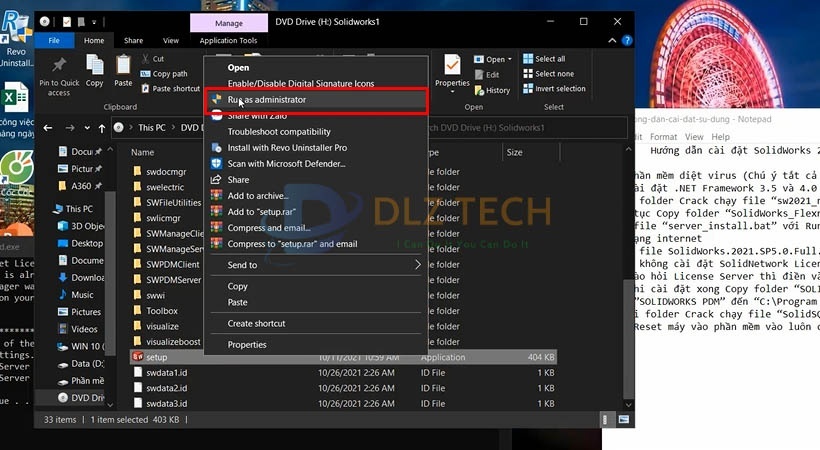
Task: Choose Paste in the context menu
Action: click(x=315, y=302)
